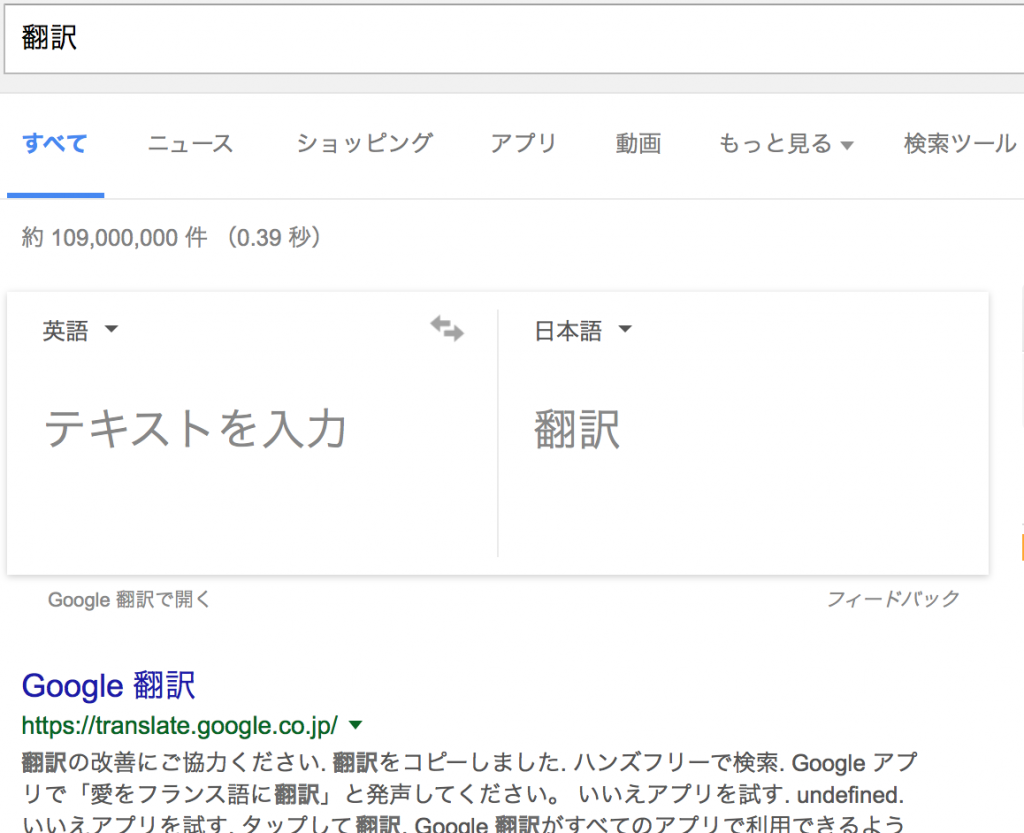The image size is (1024, 833).
Task: Swap the source and target languages
Action: (x=447, y=329)
